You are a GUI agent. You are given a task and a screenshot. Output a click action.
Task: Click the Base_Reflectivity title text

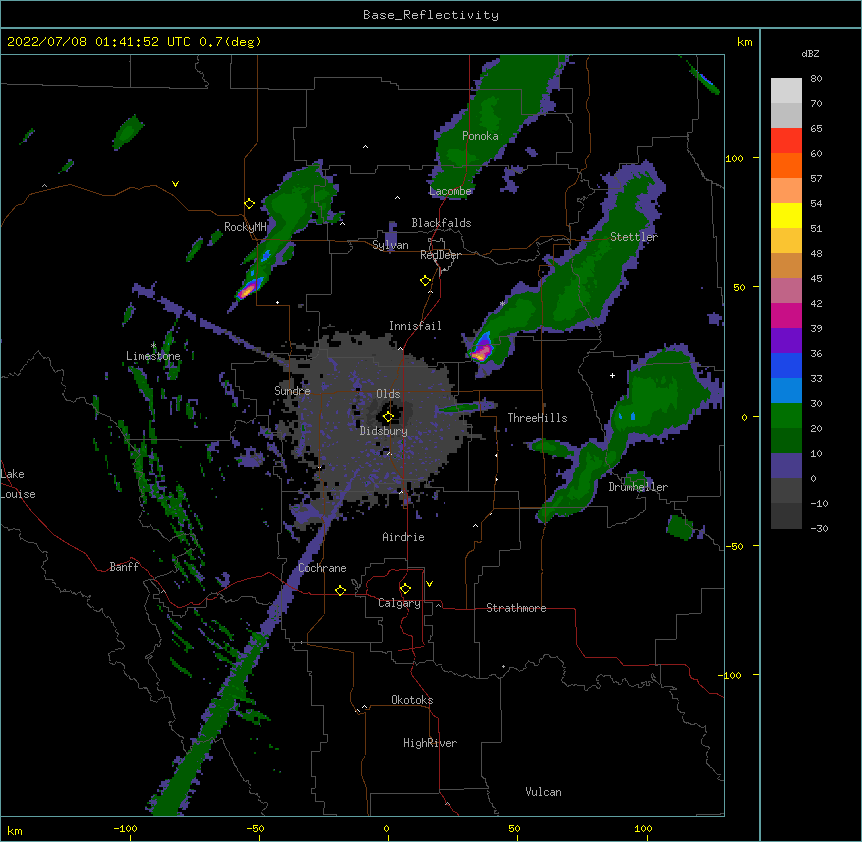click(x=431, y=15)
